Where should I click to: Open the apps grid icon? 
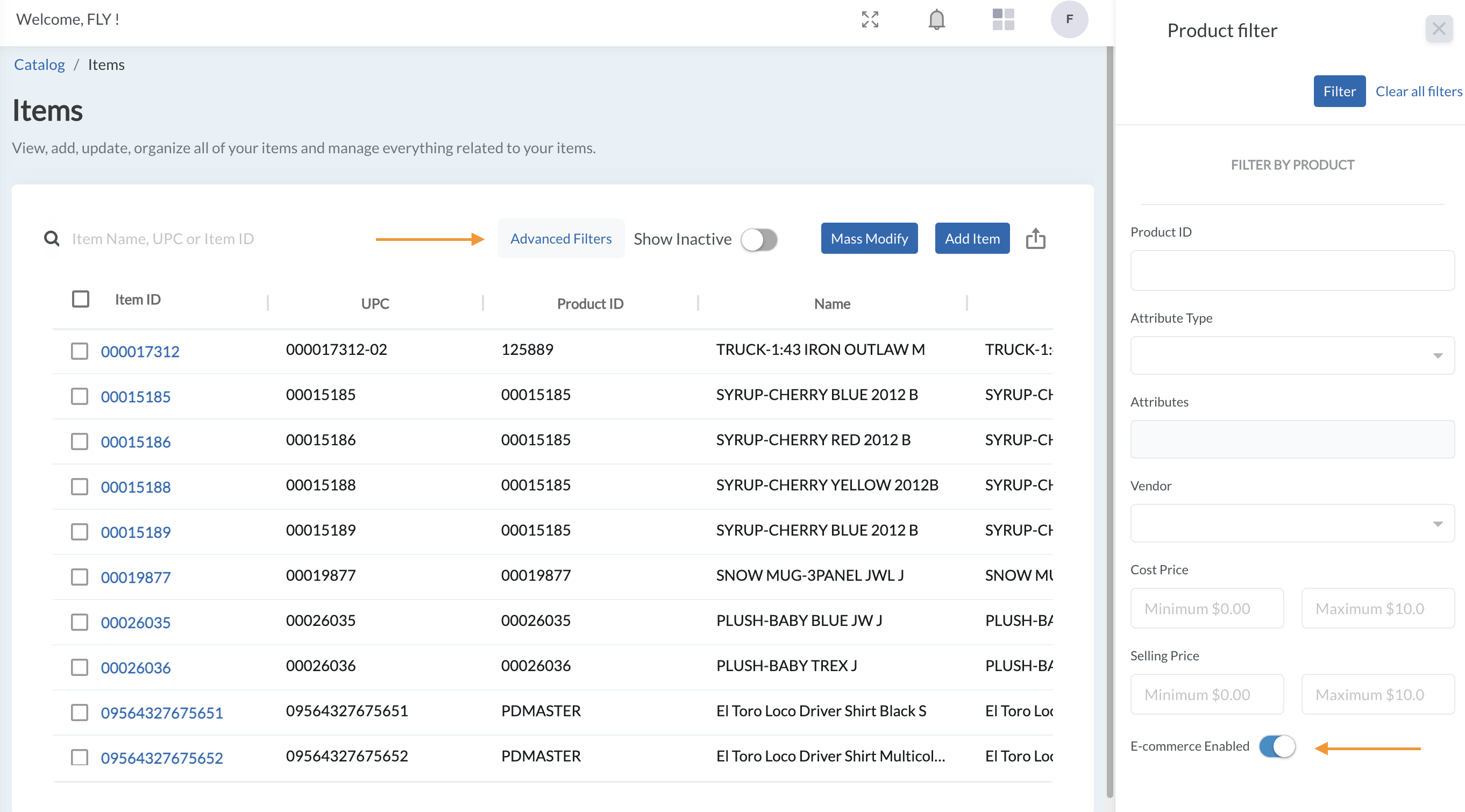(1003, 19)
